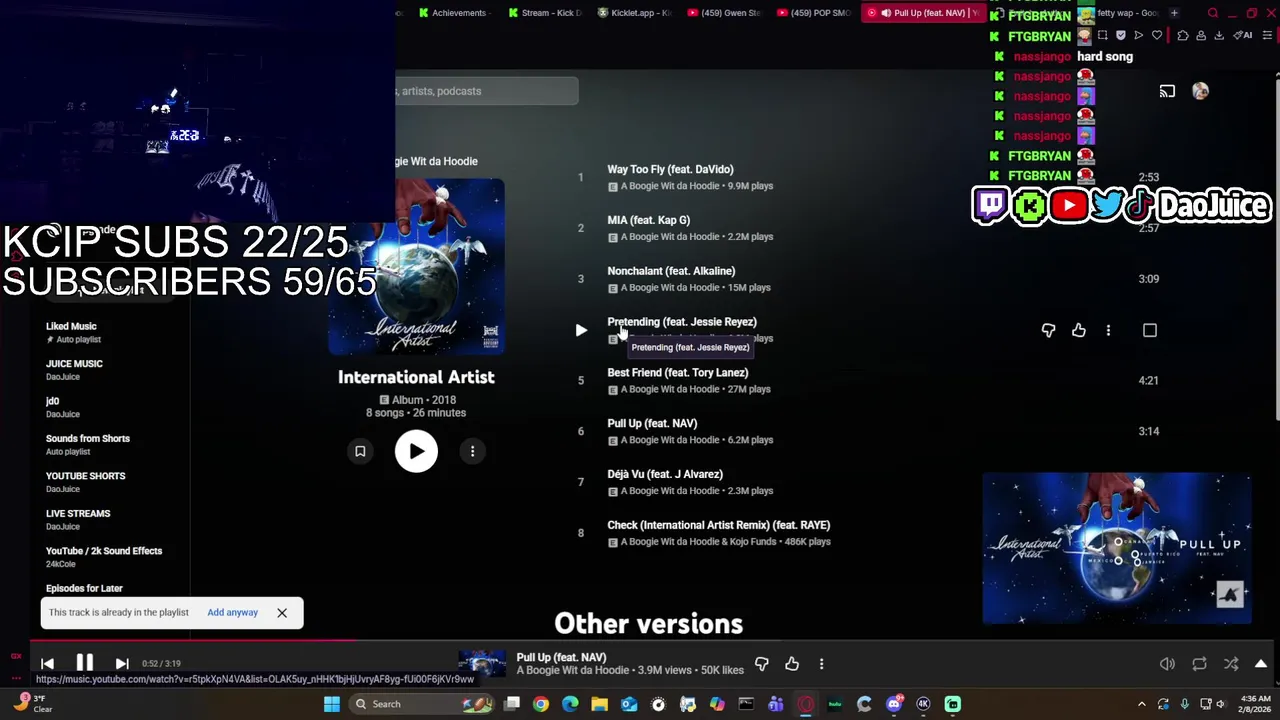This screenshot has height=720, width=1280.
Task: Click the cast to device icon
Action: [x=1167, y=91]
